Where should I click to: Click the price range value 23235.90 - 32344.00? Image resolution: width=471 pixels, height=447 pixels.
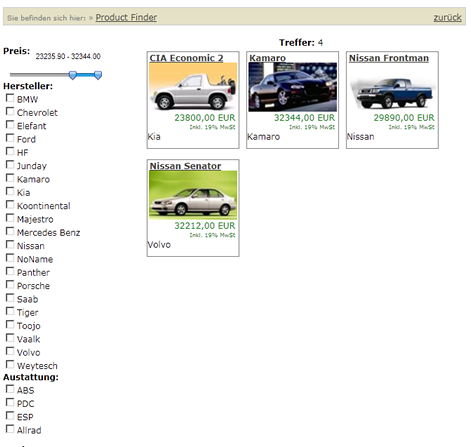[x=68, y=56]
